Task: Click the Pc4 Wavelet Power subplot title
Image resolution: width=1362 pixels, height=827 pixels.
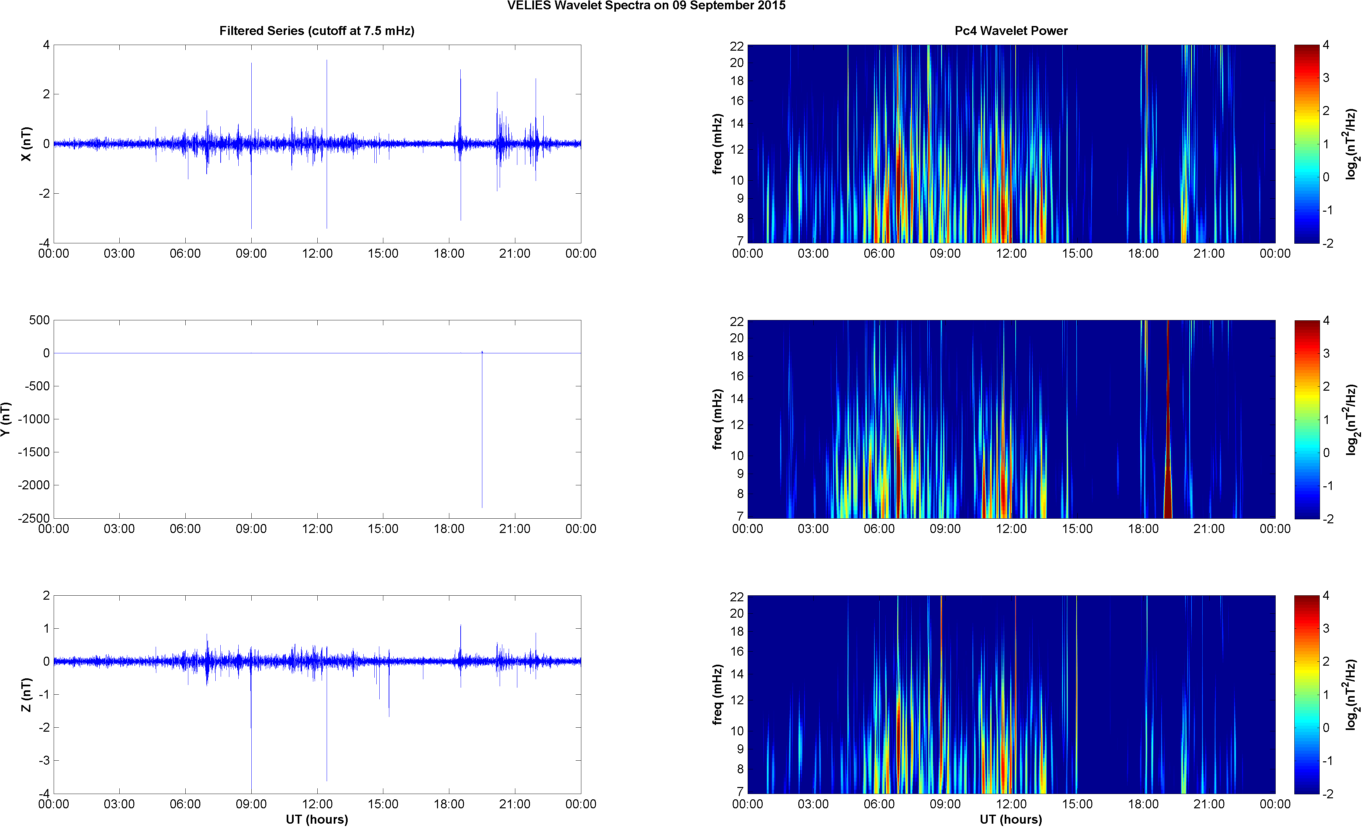Action: (x=1011, y=31)
